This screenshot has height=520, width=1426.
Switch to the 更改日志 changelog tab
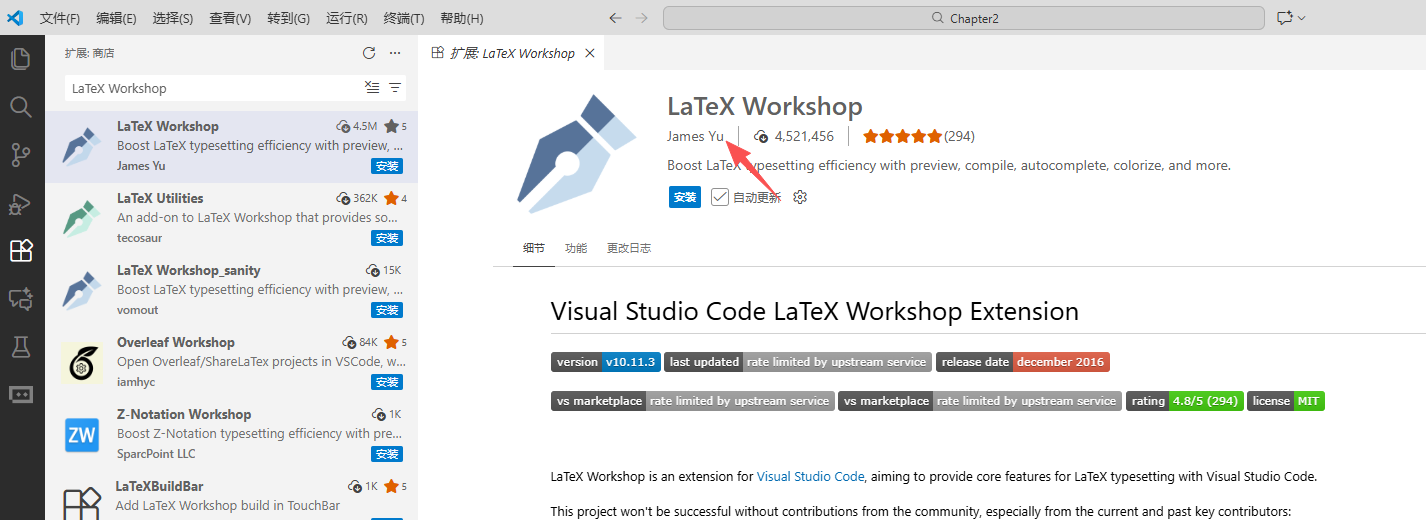pos(629,248)
